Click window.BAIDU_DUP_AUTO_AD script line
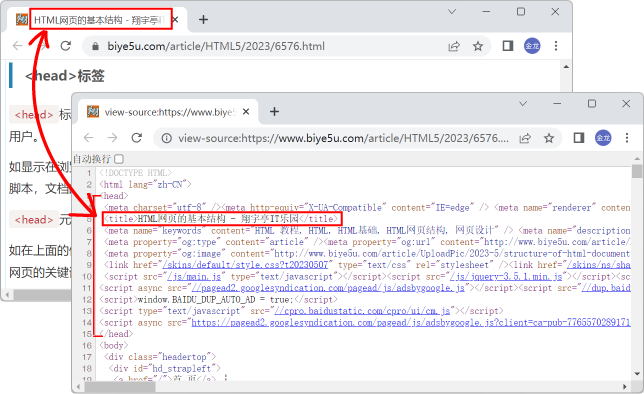 coord(218,300)
